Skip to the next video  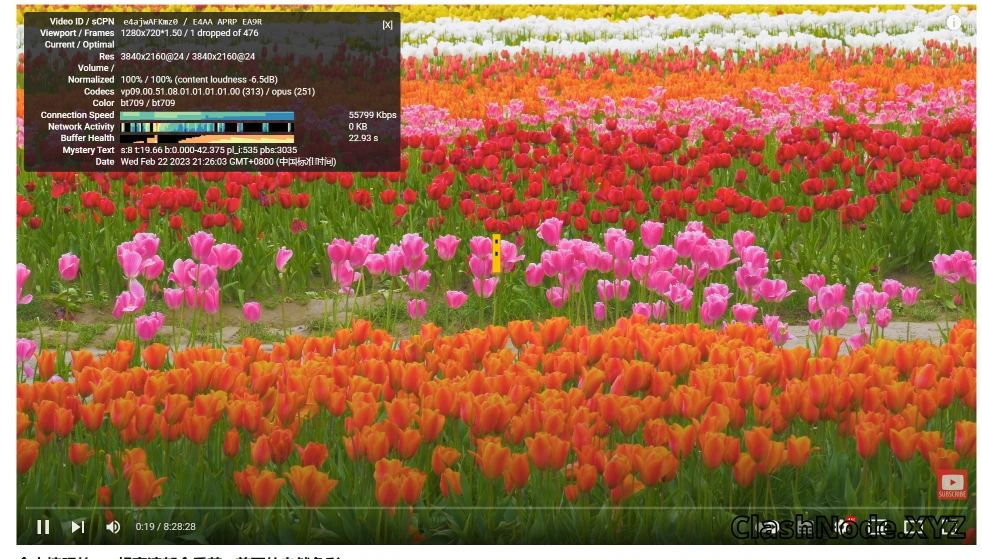coord(78,527)
